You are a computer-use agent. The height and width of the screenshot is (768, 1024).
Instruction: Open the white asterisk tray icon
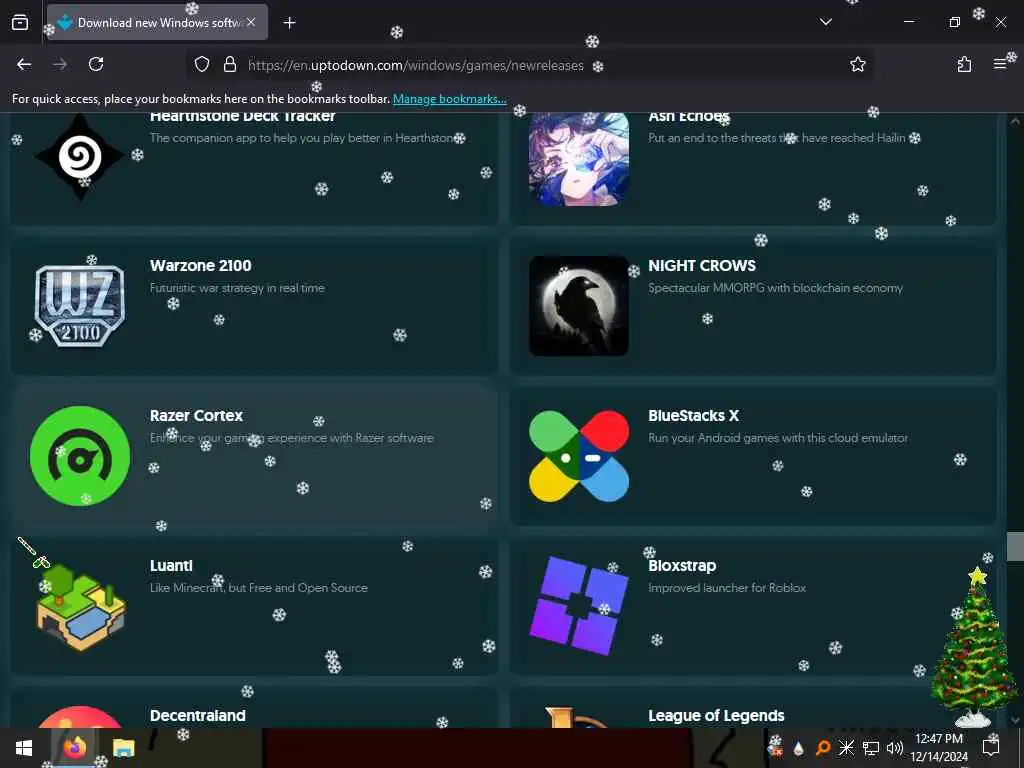coord(846,748)
